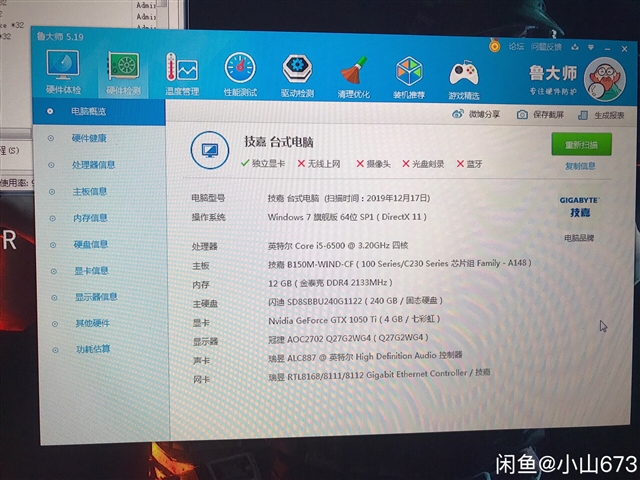This screenshot has width=640, height=480.
Task: Click the GIGABYTE 技嘉 brand logo
Action: point(579,207)
